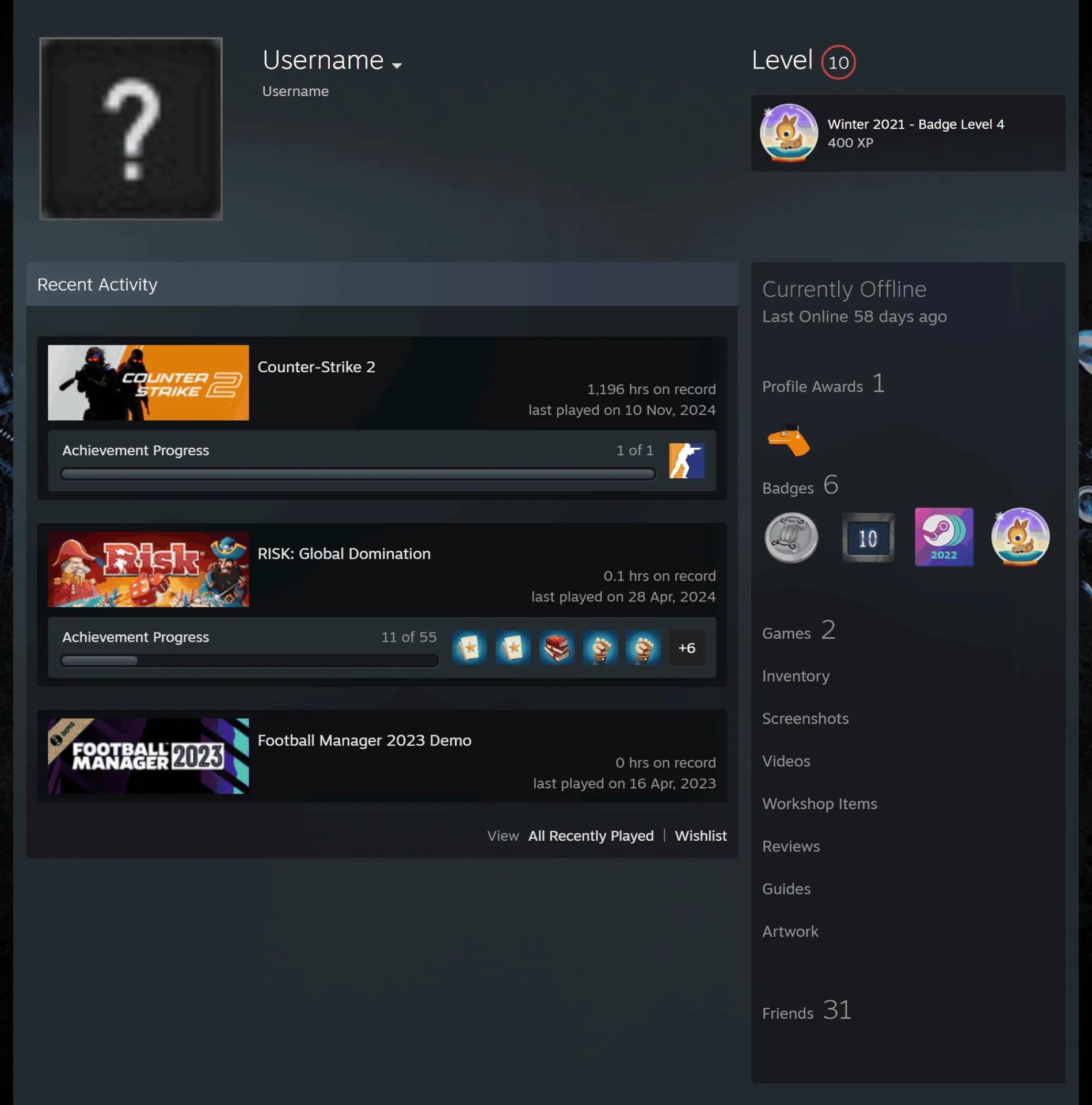1092x1105 pixels.
Task: Open the Screenshots section
Action: [805, 719]
